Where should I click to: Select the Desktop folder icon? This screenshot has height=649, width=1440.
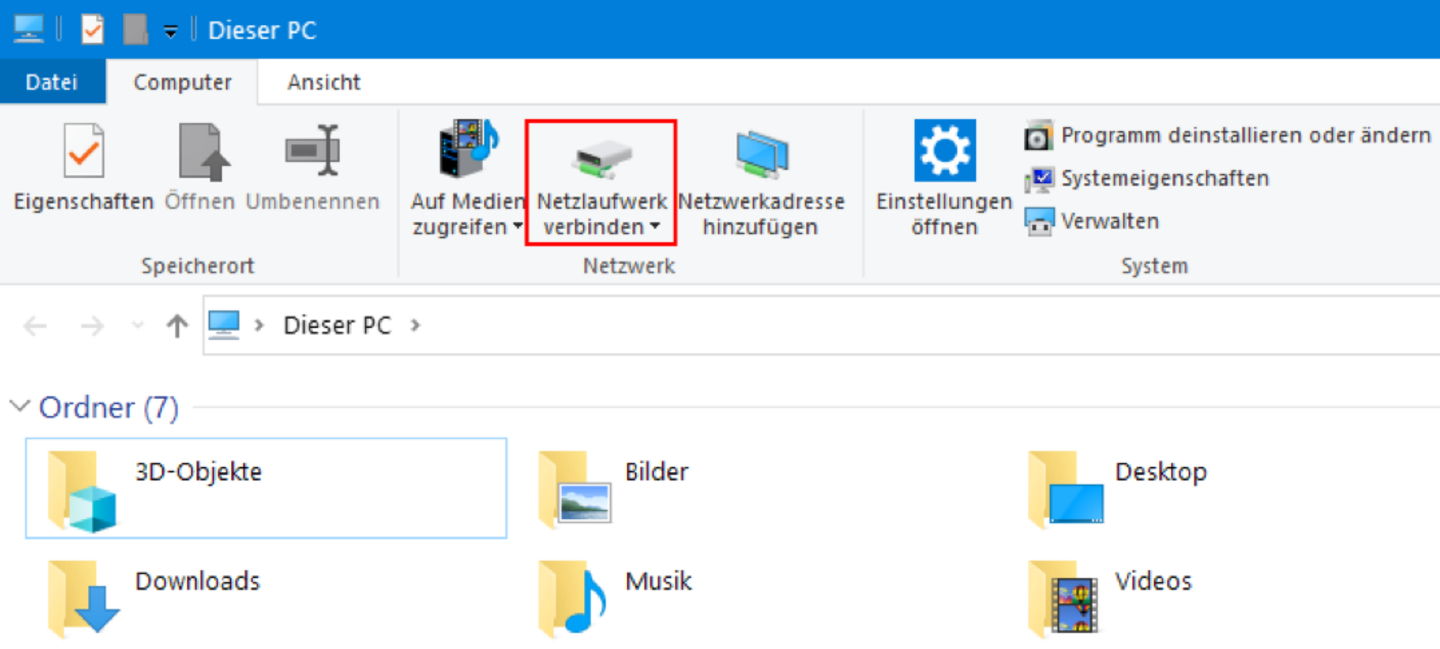(x=1066, y=489)
